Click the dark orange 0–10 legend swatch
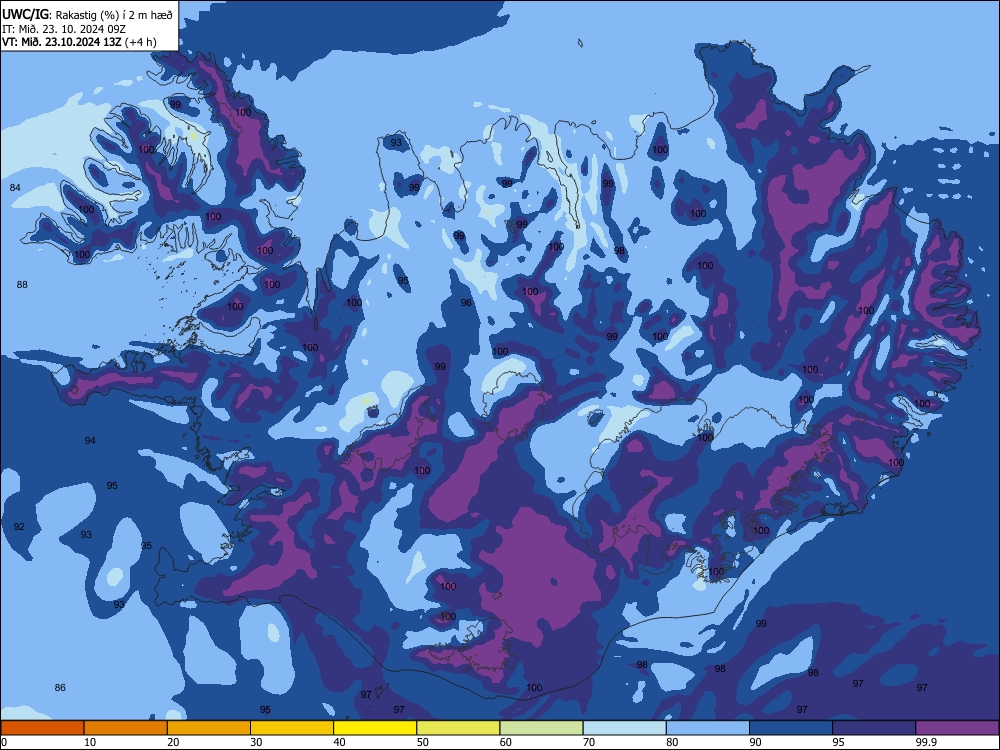Screen dimensions: 1000x750 [42, 728]
